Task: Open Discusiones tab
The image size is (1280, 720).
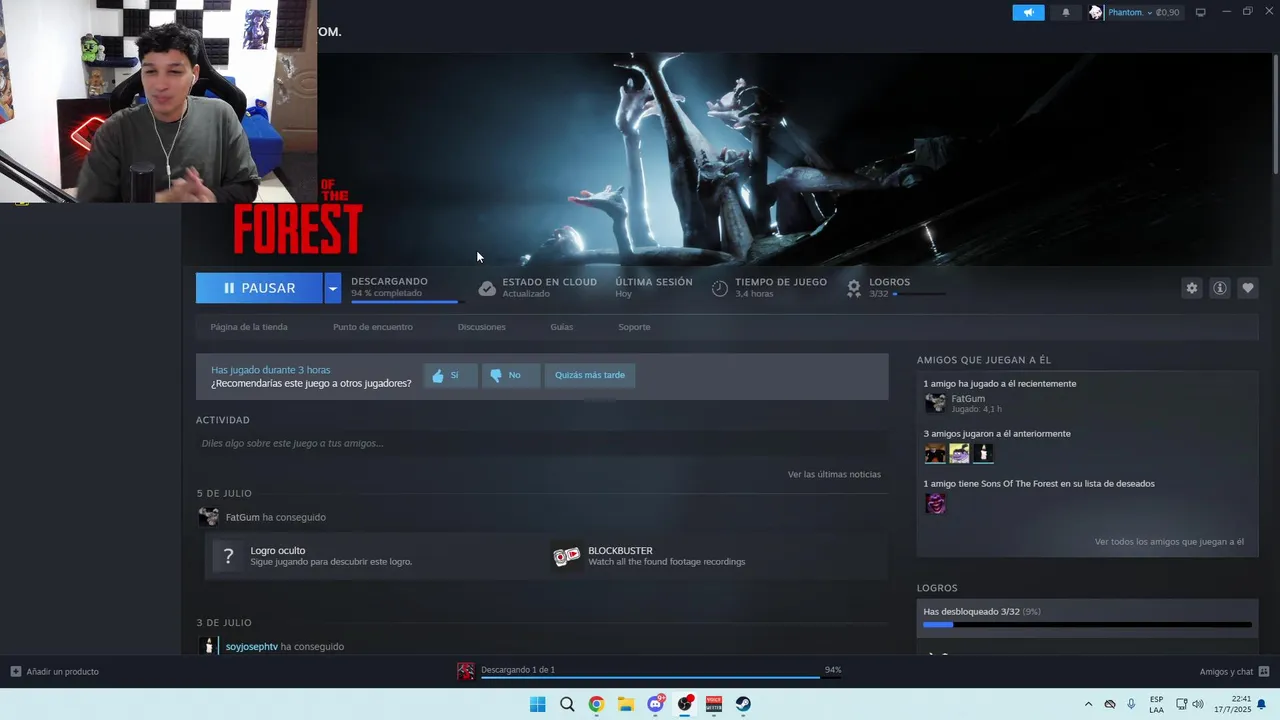Action: 482,327
